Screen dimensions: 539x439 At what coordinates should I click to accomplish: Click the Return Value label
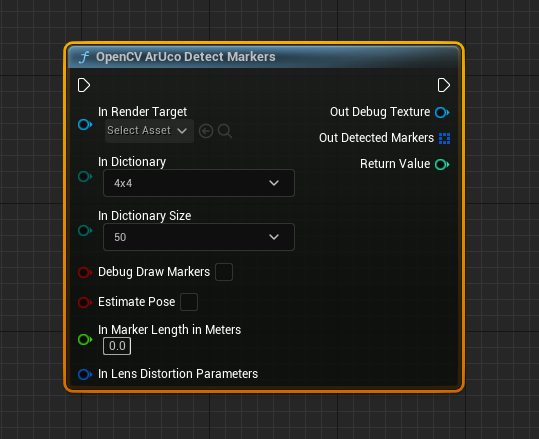point(395,164)
